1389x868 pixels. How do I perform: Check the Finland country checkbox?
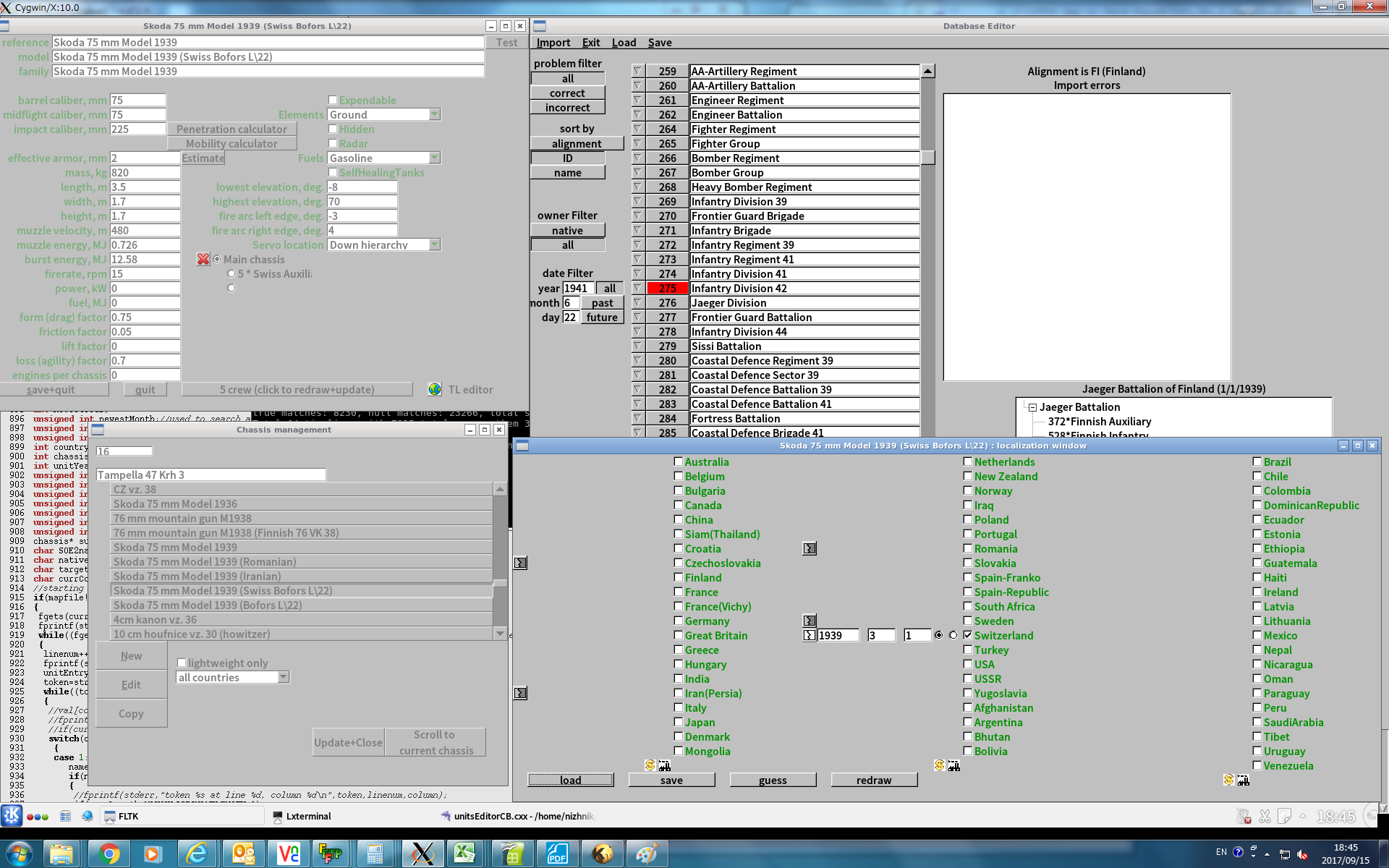(x=679, y=577)
